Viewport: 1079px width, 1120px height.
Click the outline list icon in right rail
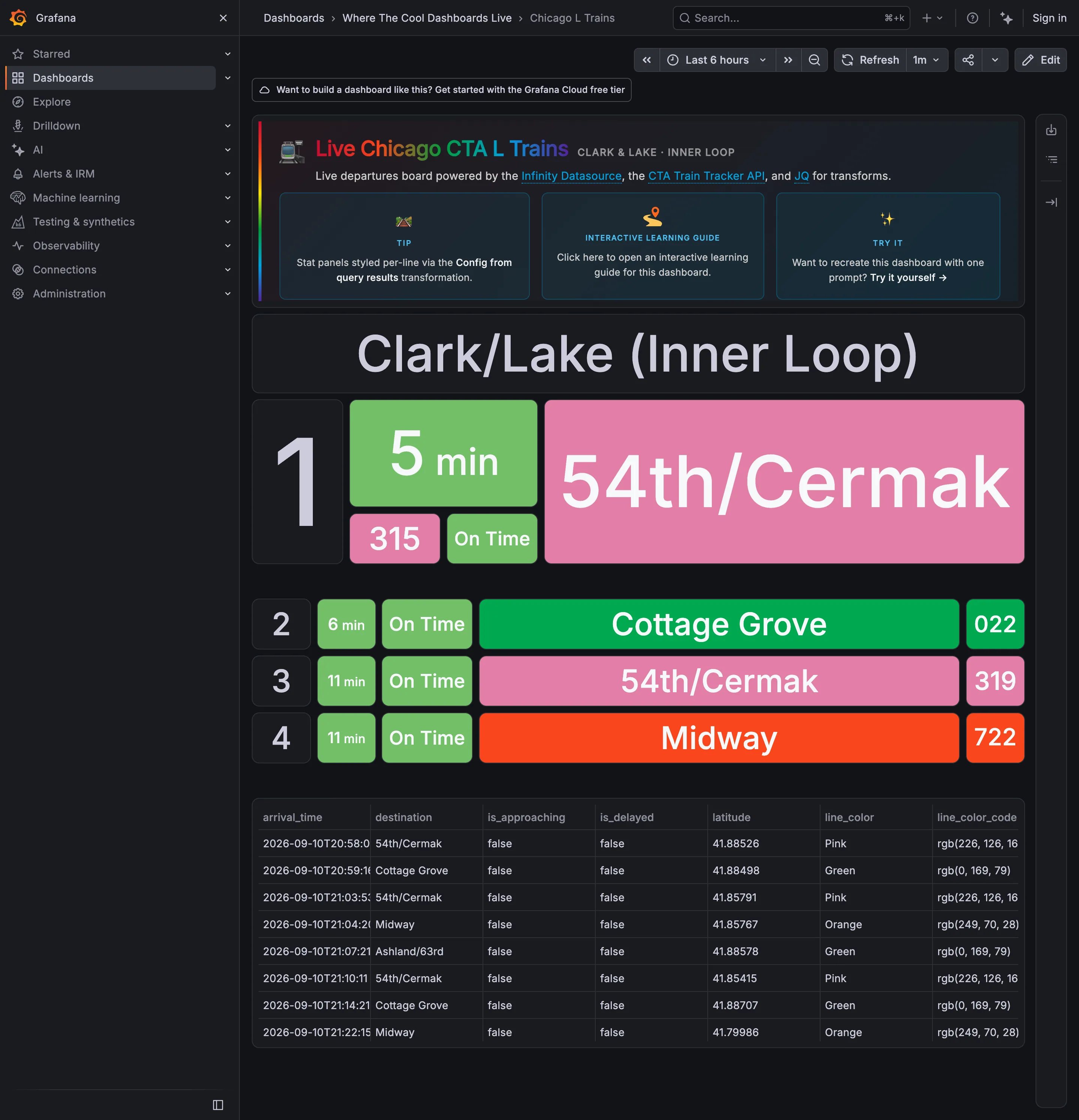pyautogui.click(x=1051, y=160)
